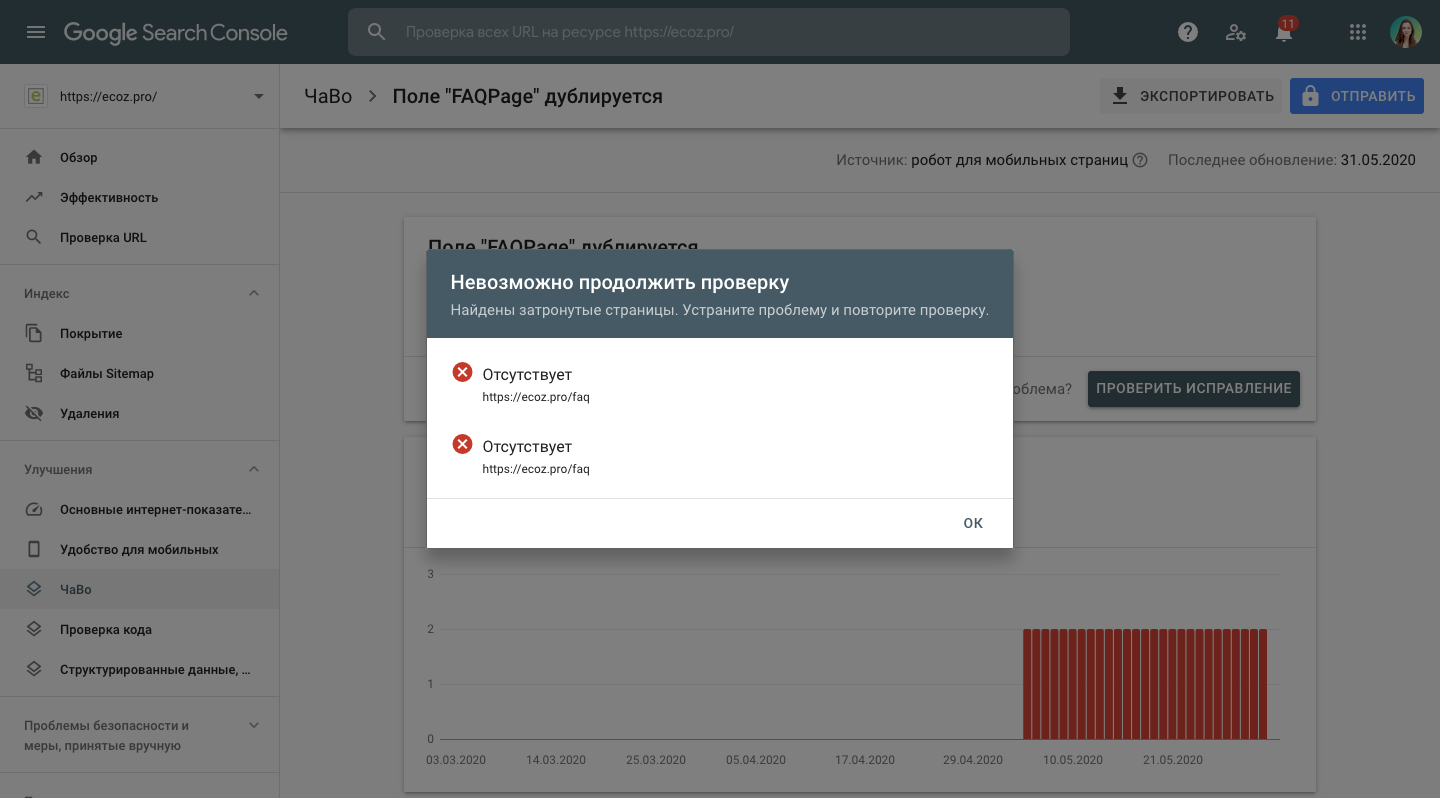Click second Отсутствует error icon in dialog
The image size is (1440, 798).
tap(462, 444)
